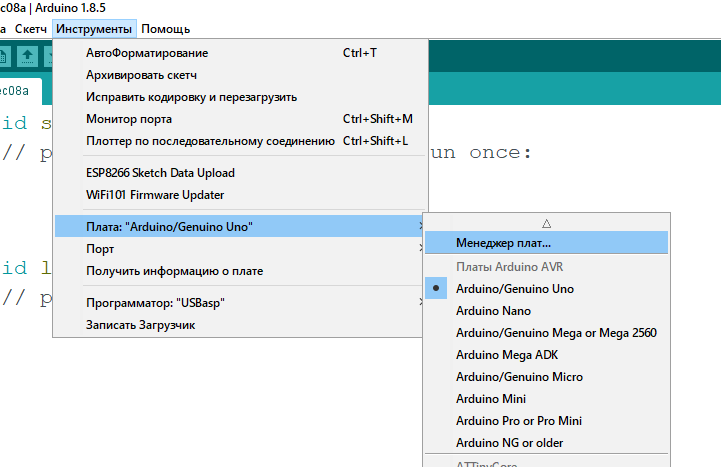Viewport: 721px width, 467px height.
Task: Expand the Программатор: "USBasp" submenu
Action: (240, 303)
